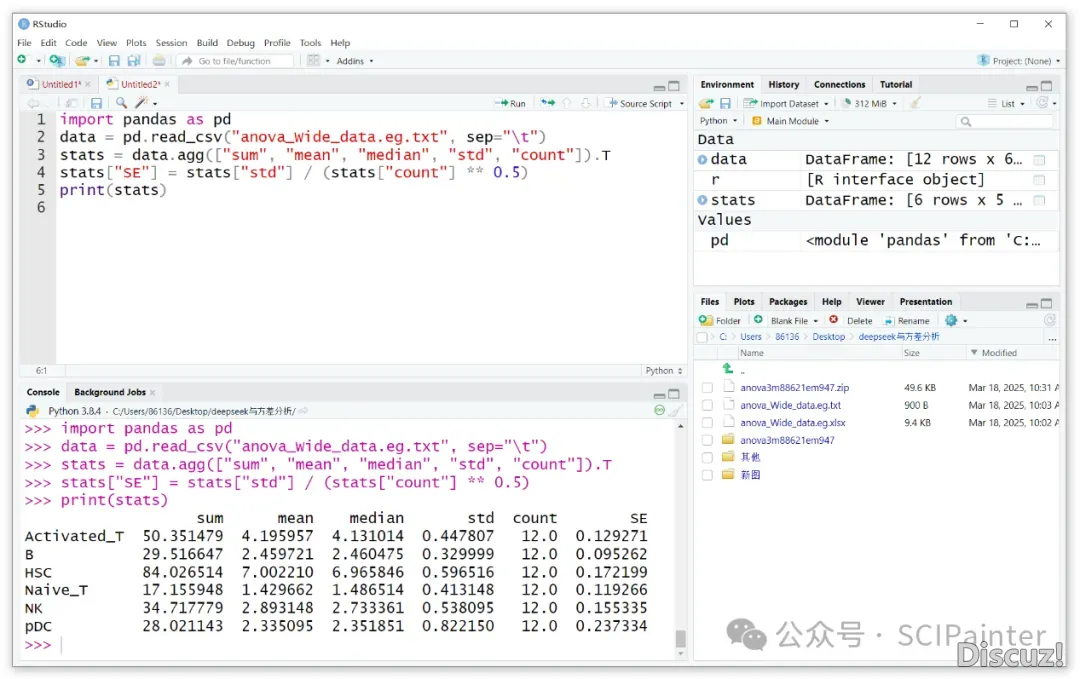Save workspace icon in Environment pane
Viewport: 1080px width, 679px height.
click(725, 103)
